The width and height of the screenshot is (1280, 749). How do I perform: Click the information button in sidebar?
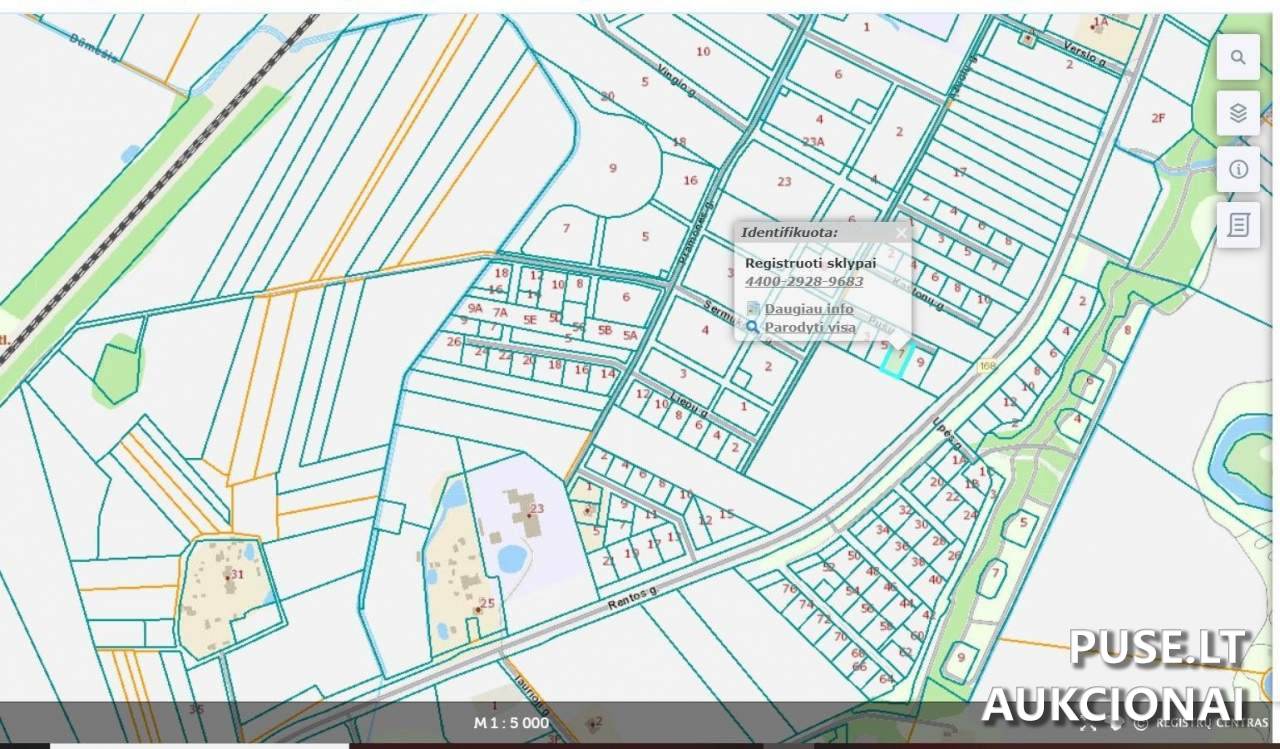click(1238, 169)
